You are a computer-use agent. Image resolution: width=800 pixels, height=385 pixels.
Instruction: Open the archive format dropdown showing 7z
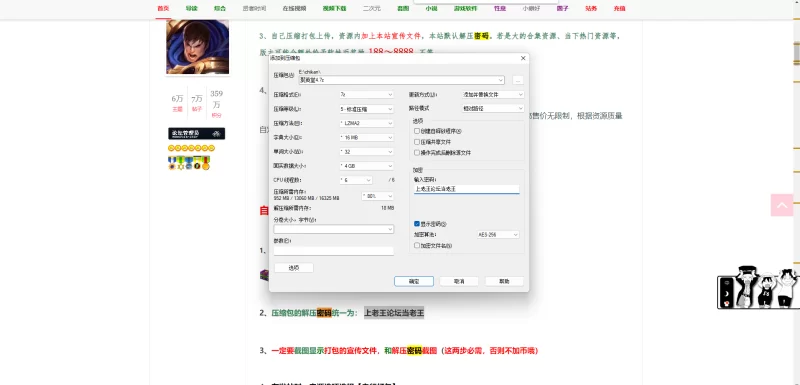pos(366,94)
